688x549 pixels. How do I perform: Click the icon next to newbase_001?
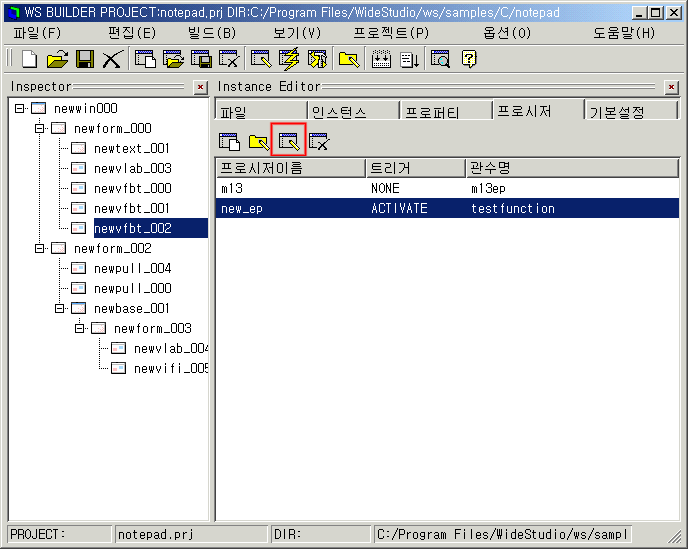tap(79, 308)
